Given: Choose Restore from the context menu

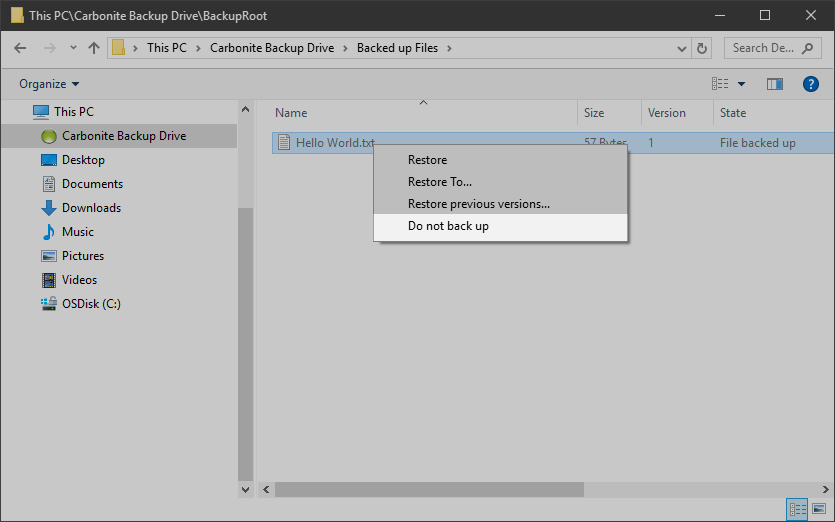Looking at the screenshot, I should [x=427, y=160].
